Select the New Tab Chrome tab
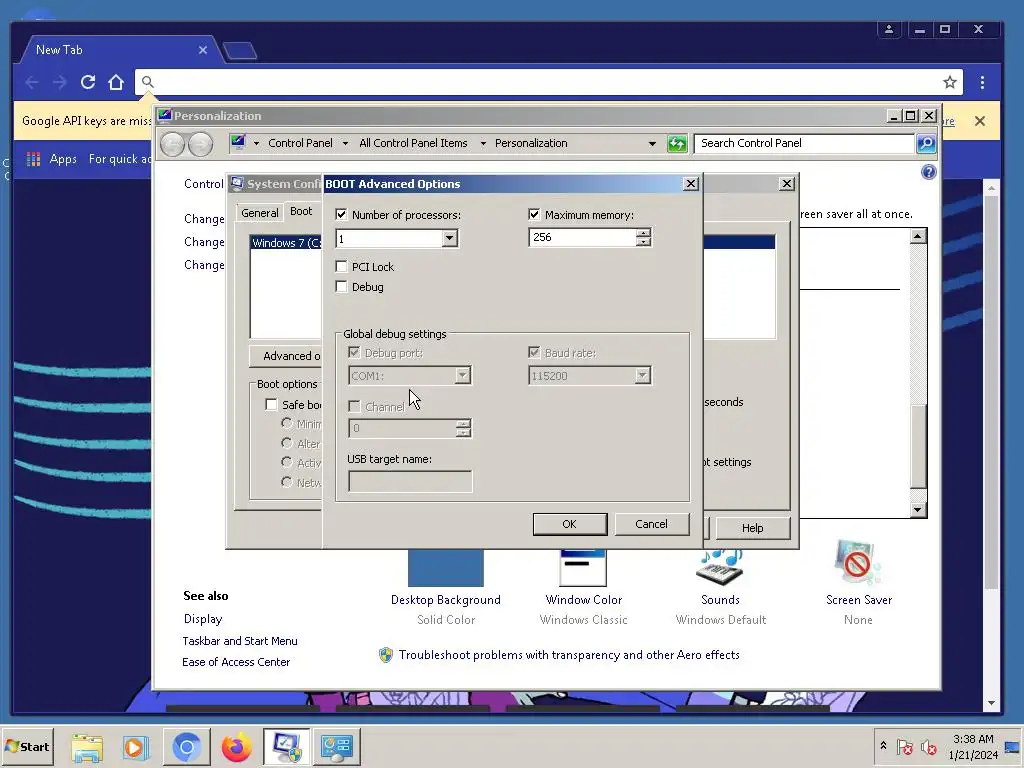 point(121,50)
